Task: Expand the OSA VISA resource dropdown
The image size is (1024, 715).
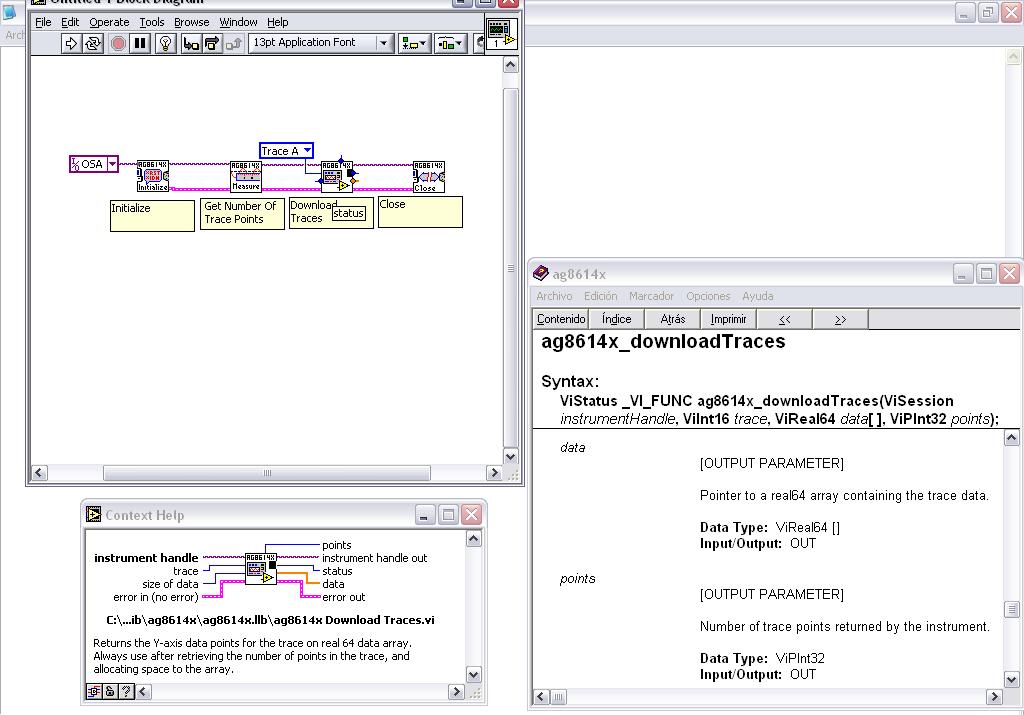Action: click(x=112, y=164)
